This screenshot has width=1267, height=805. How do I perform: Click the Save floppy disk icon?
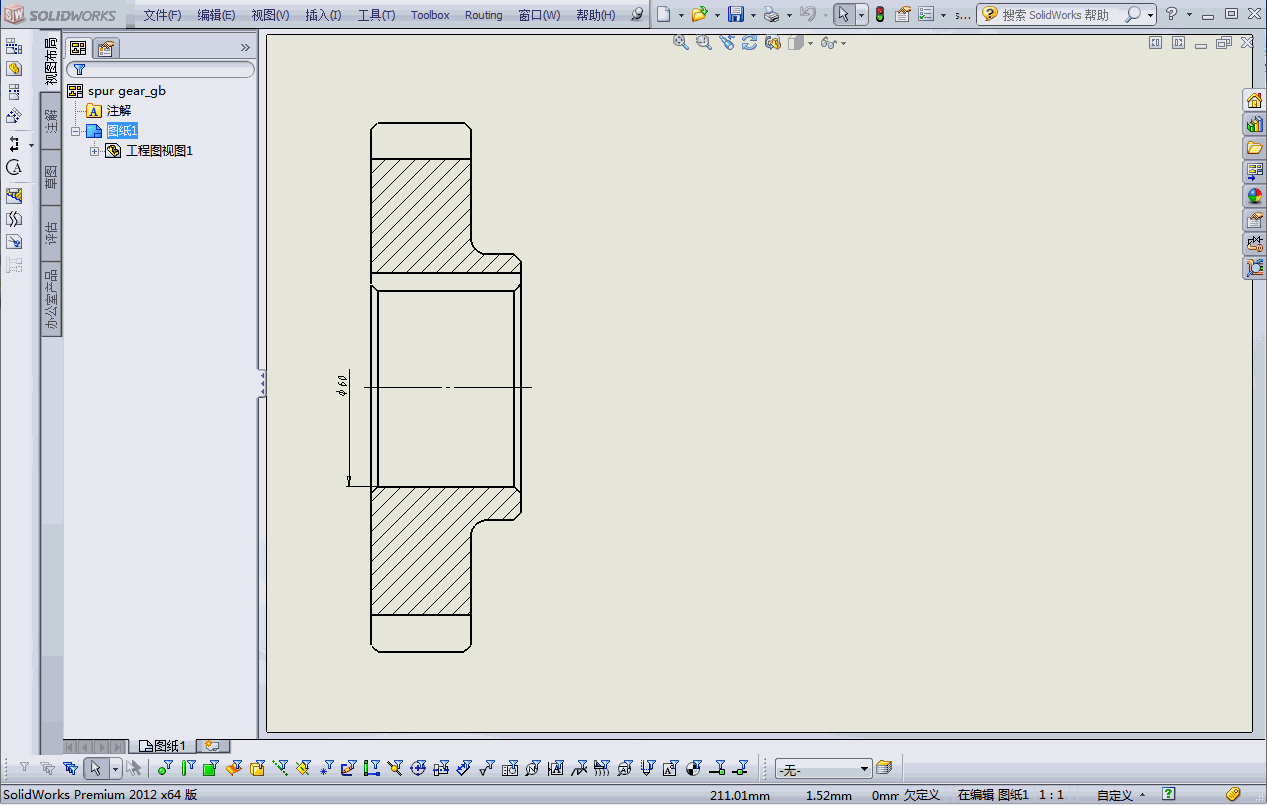coord(736,14)
